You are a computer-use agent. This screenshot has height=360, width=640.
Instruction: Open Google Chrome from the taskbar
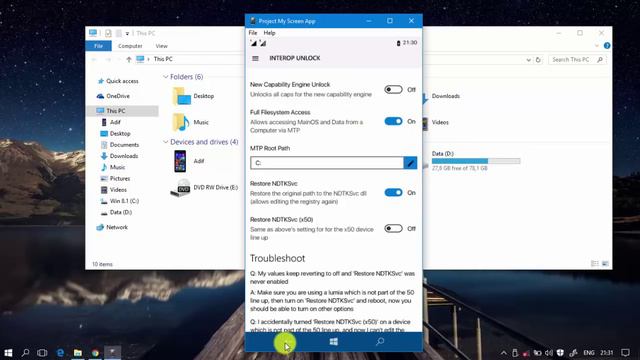click(x=95, y=353)
